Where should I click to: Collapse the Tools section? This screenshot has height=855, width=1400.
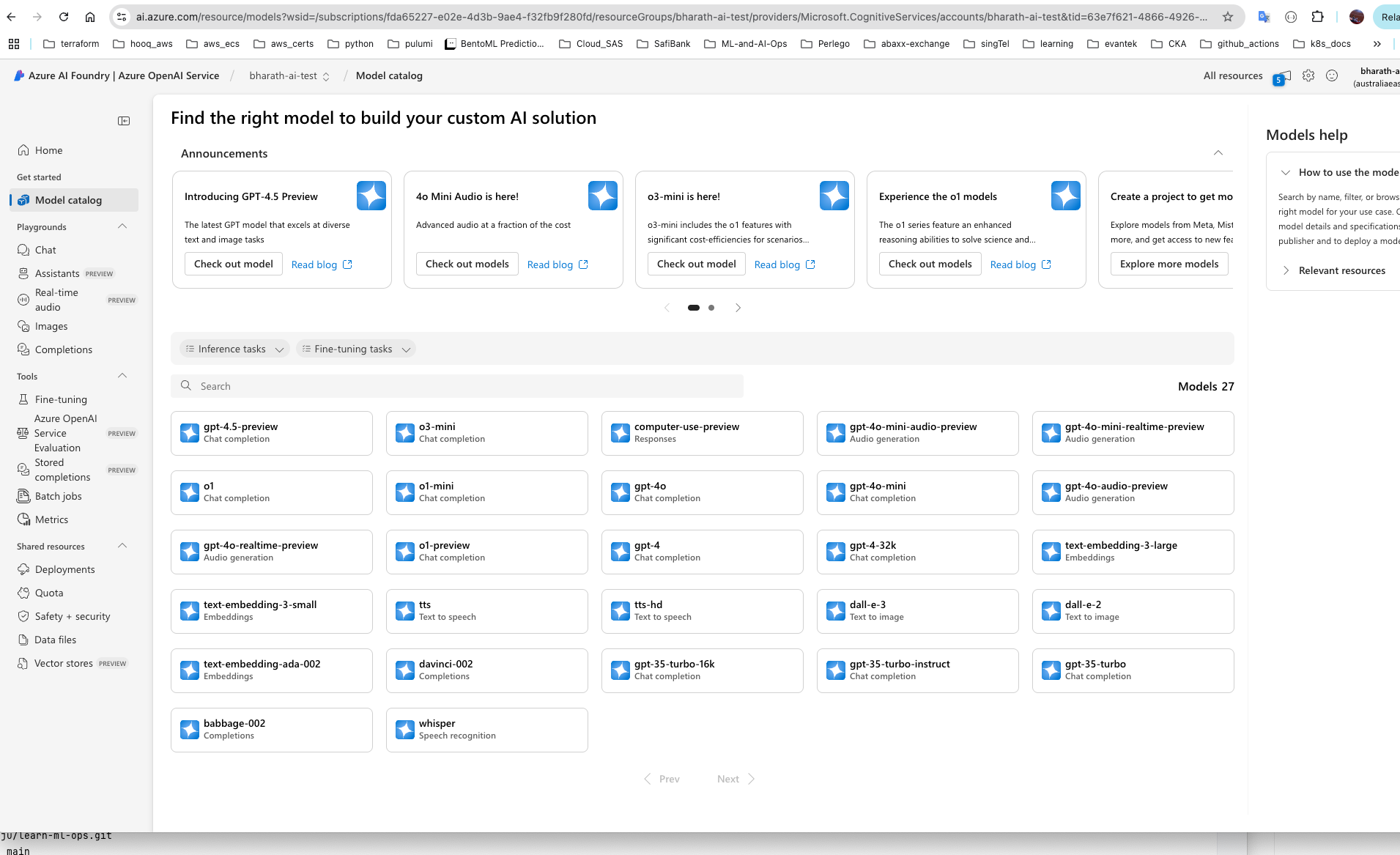(x=122, y=376)
